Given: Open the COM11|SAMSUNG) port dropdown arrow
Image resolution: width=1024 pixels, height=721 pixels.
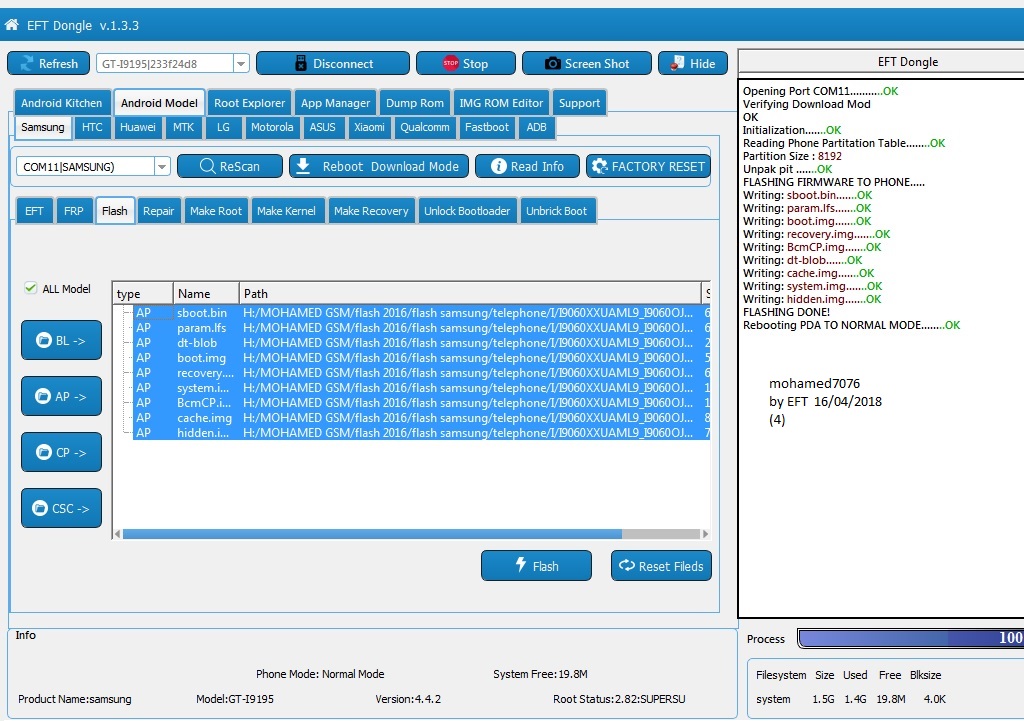Looking at the screenshot, I should tap(162, 167).
